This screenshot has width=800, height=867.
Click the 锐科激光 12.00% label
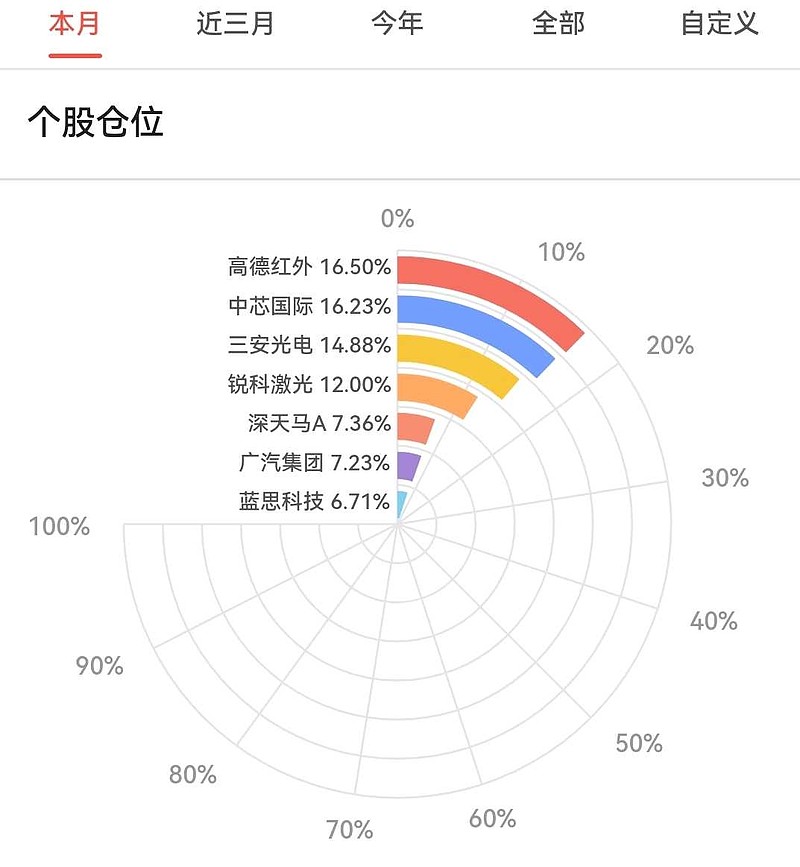point(309,384)
